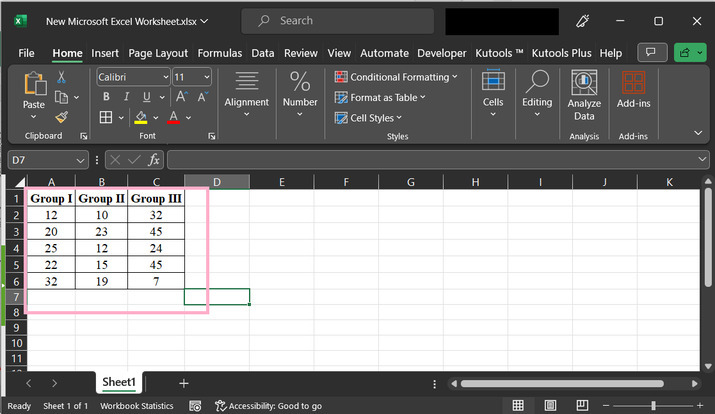Image resolution: width=715 pixels, height=414 pixels.
Task: Click Workbook Statistics in status bar
Action: pos(137,406)
